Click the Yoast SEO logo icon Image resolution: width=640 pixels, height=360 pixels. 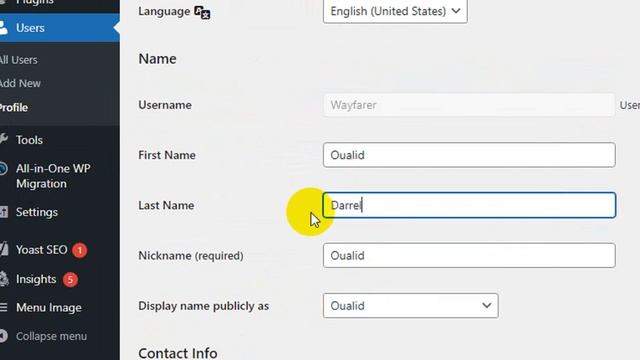pos(4,249)
